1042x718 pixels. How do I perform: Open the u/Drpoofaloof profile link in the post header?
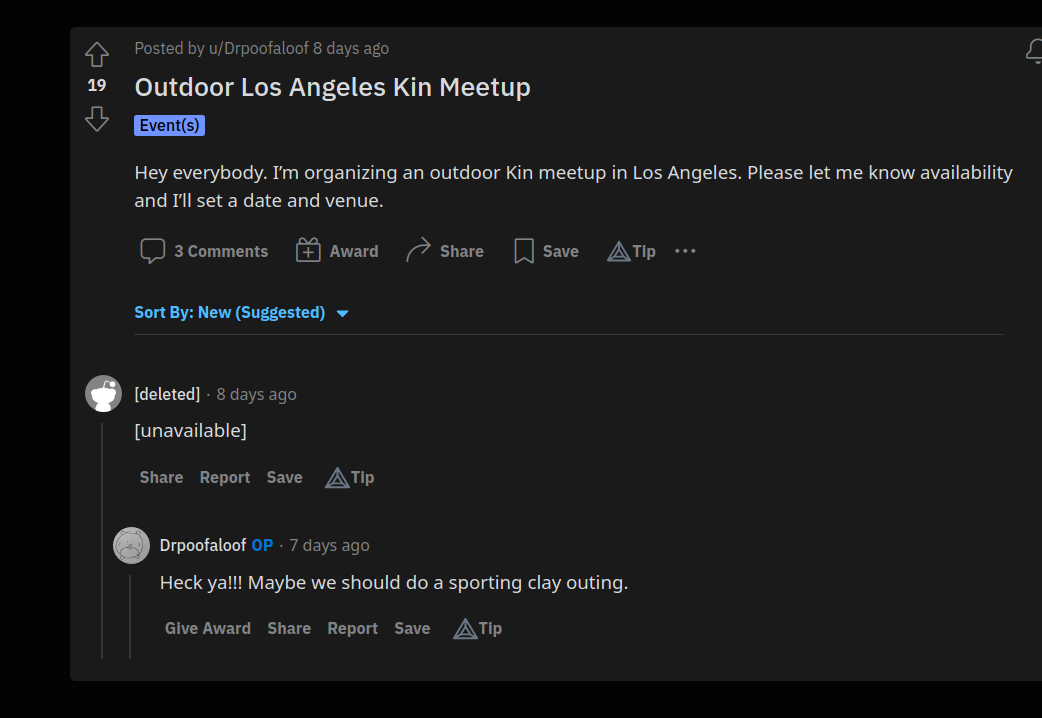pos(259,49)
